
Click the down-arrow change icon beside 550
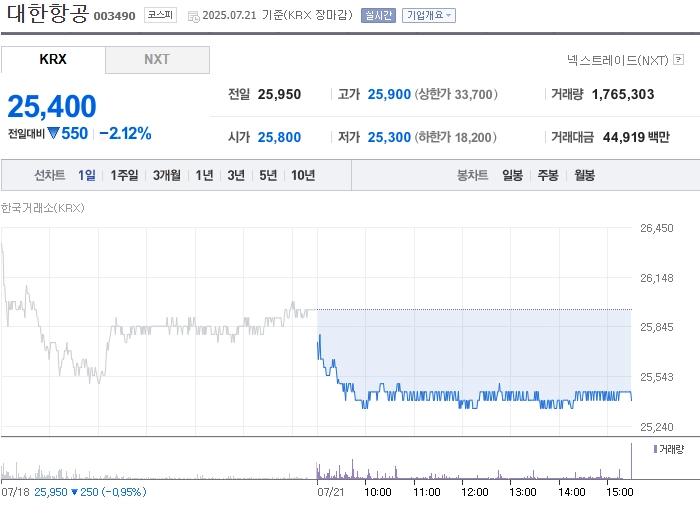53,133
